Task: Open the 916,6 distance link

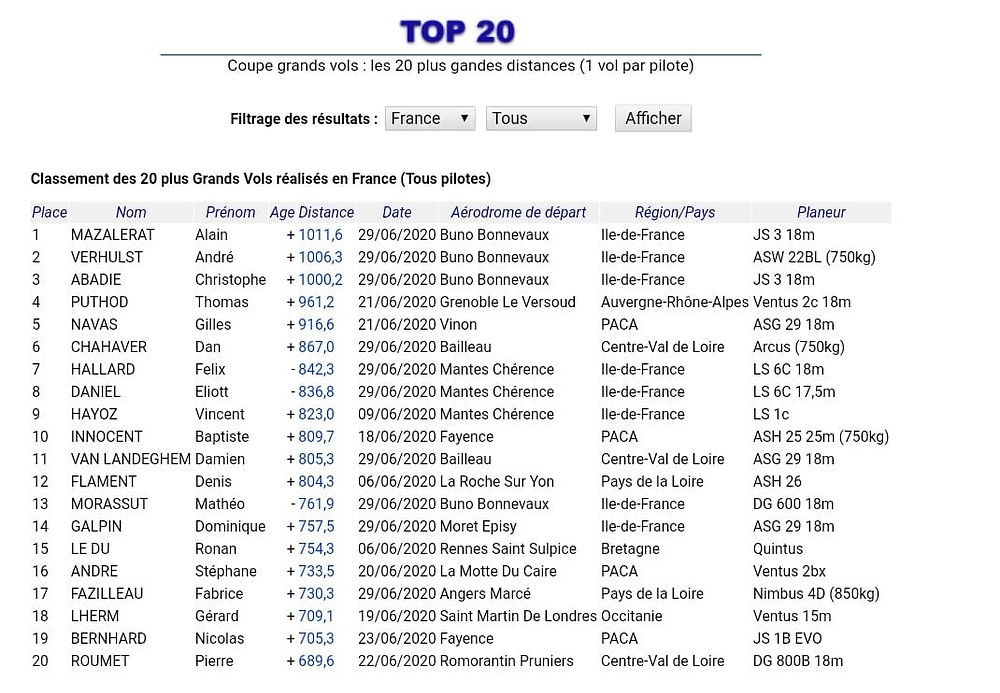Action: tap(316, 325)
